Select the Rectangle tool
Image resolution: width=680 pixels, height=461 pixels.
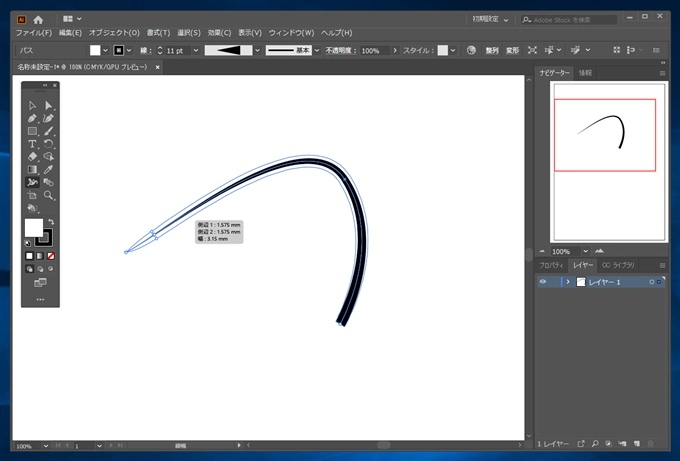[32, 131]
